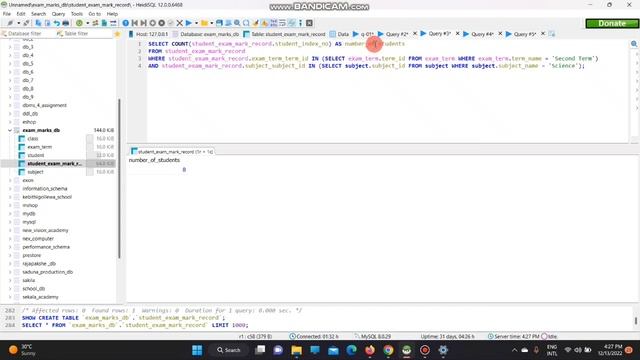Click the number_of_students column header

click(x=154, y=160)
